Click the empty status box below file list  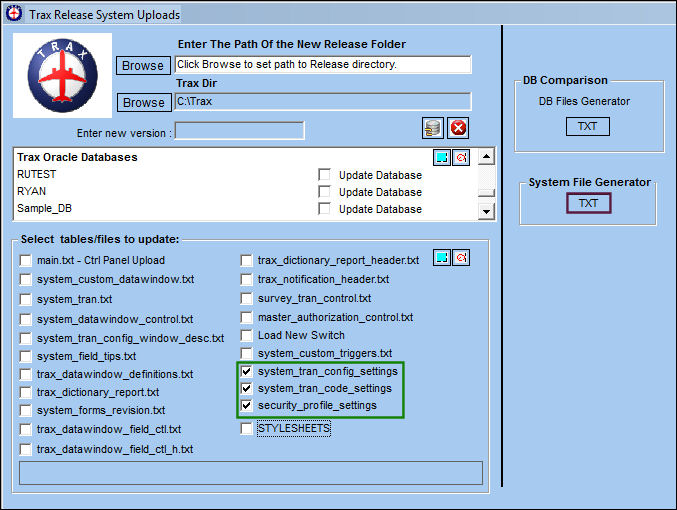[x=250, y=473]
